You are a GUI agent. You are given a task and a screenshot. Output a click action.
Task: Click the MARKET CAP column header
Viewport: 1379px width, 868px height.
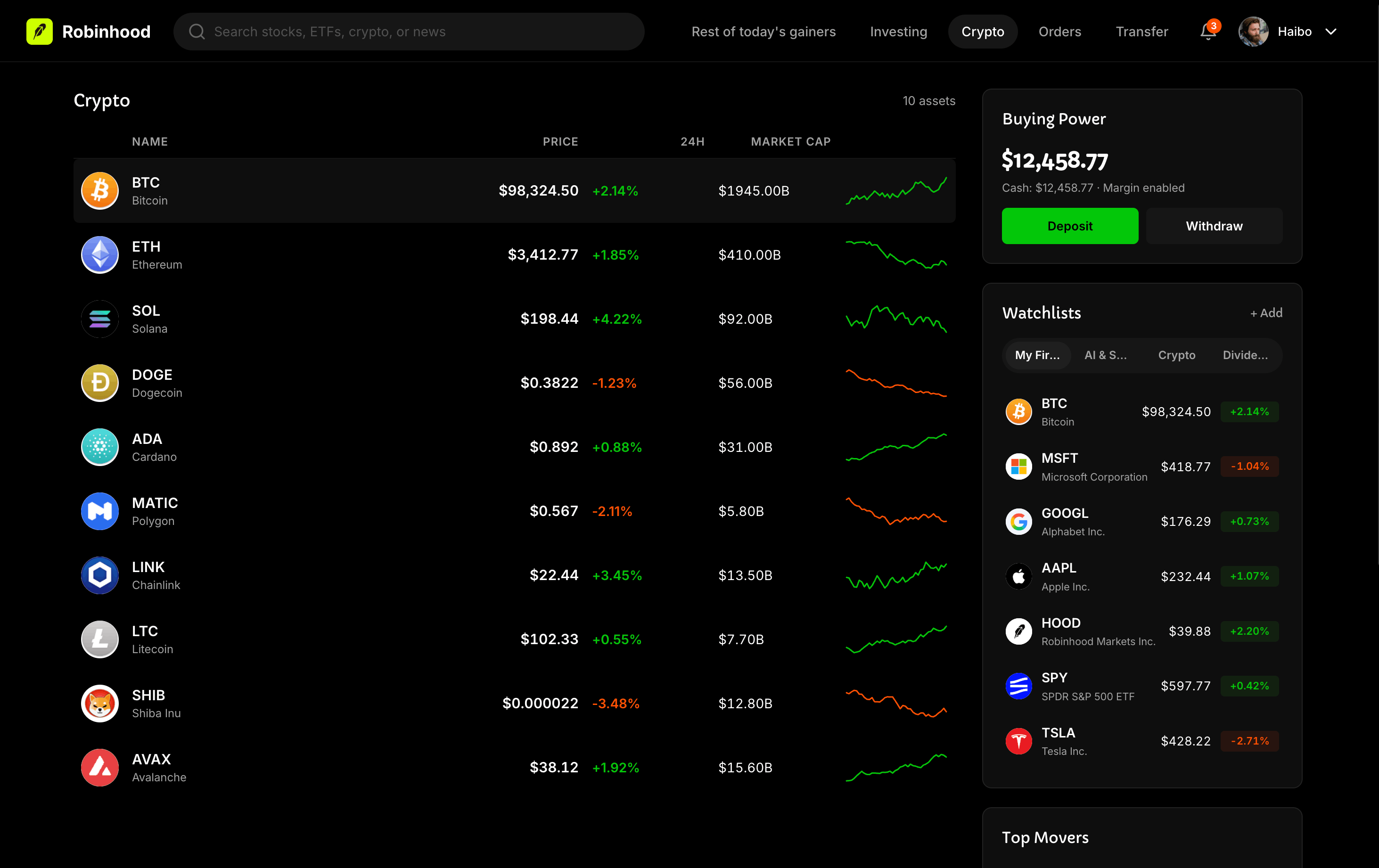(790, 141)
